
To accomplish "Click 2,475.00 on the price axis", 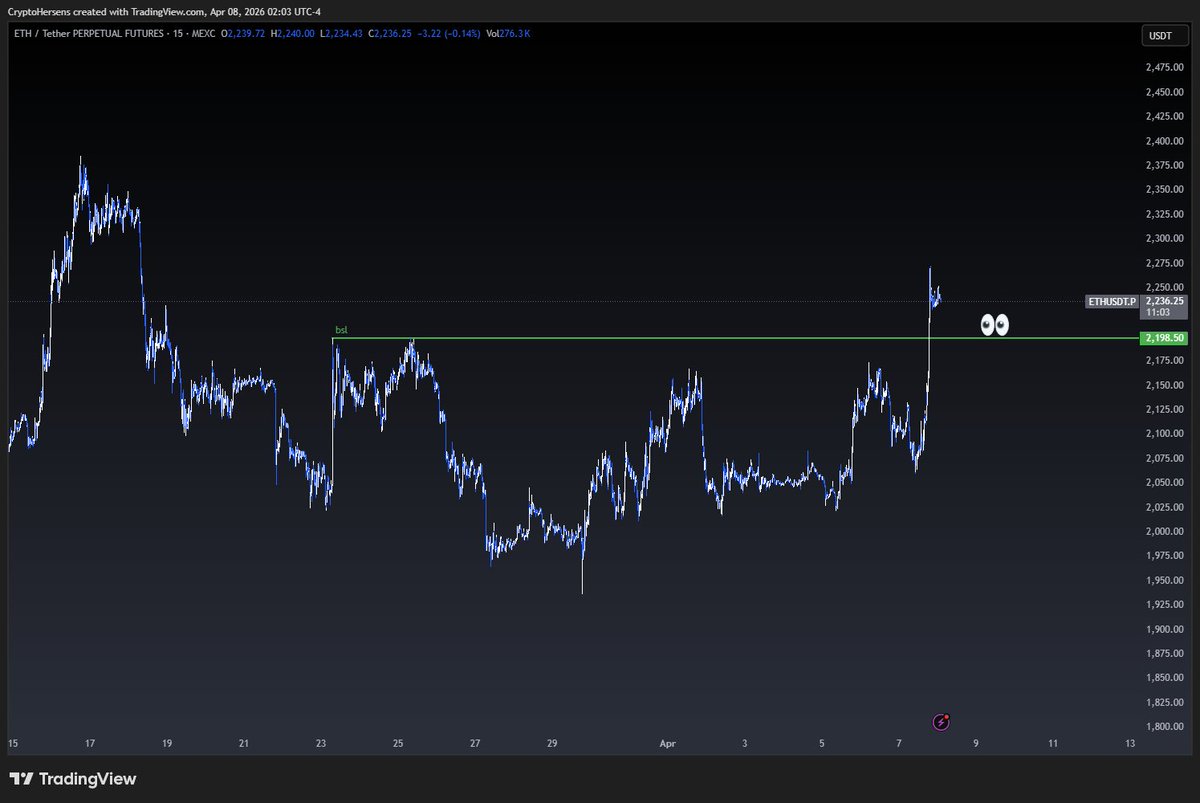I will point(1164,67).
